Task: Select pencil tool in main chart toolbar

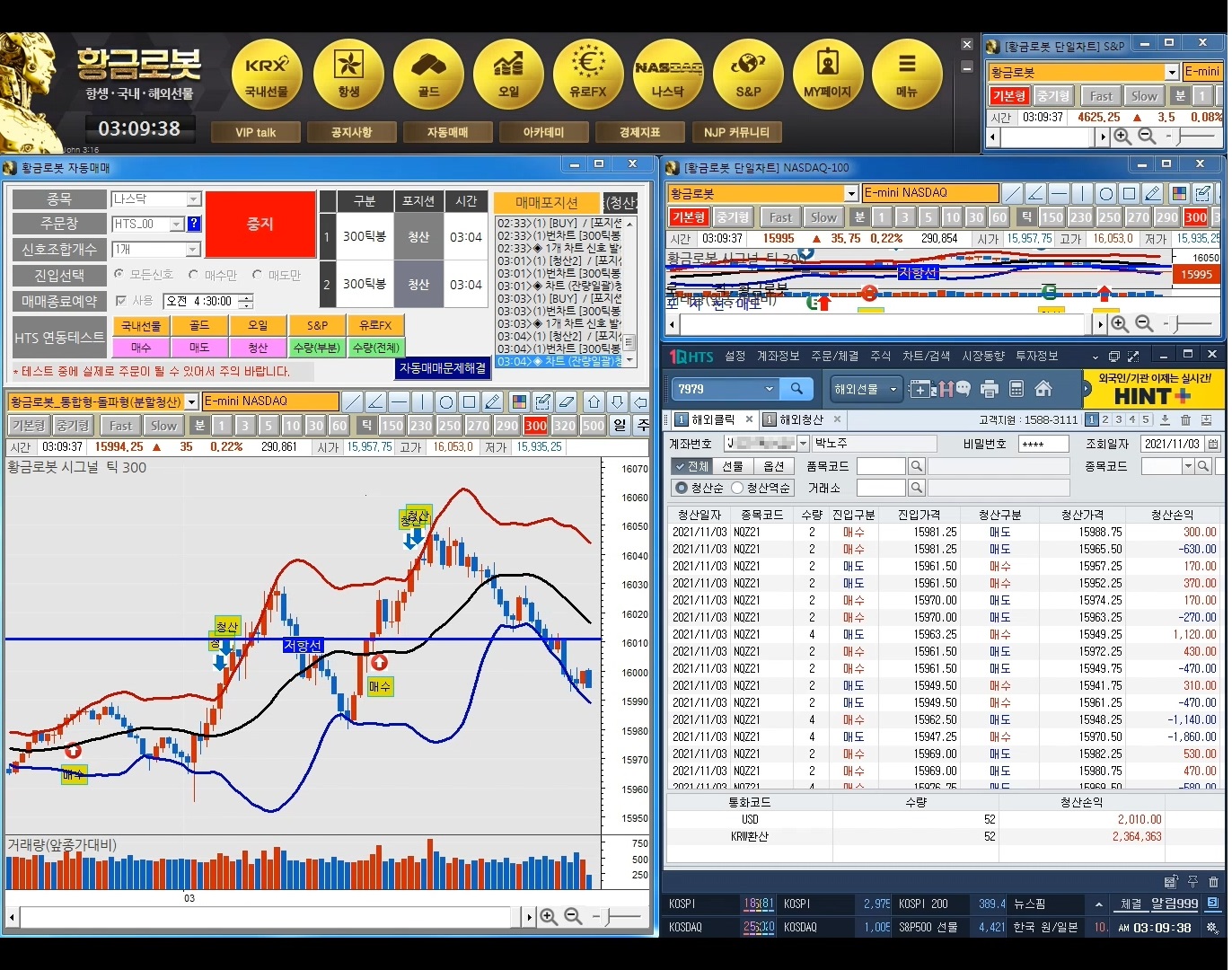Action: click(x=493, y=401)
